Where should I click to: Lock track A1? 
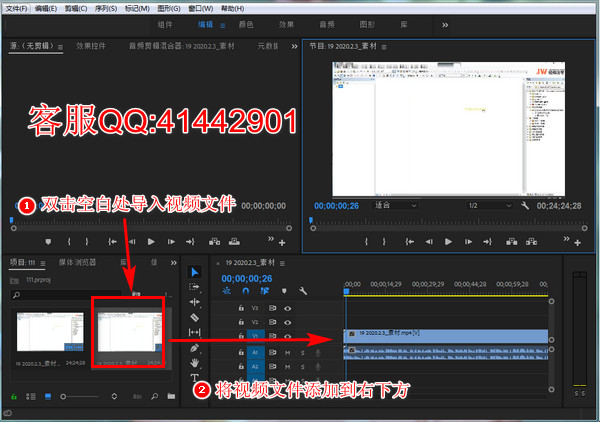pyautogui.click(x=241, y=352)
